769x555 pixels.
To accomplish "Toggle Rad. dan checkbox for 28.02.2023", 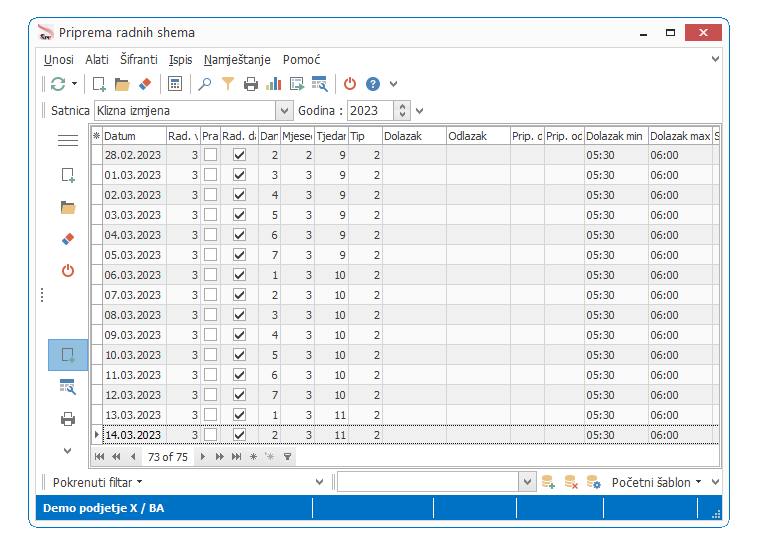I will pos(239,155).
